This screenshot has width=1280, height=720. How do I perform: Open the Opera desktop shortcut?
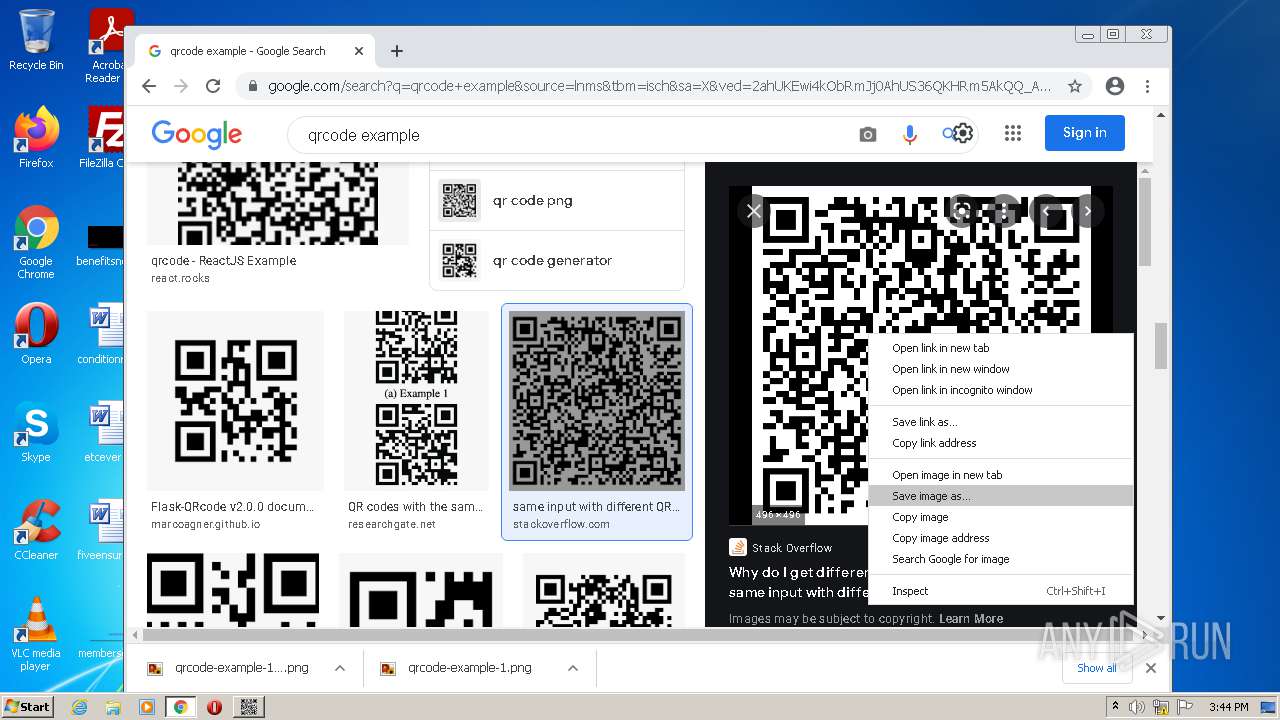coord(36,334)
